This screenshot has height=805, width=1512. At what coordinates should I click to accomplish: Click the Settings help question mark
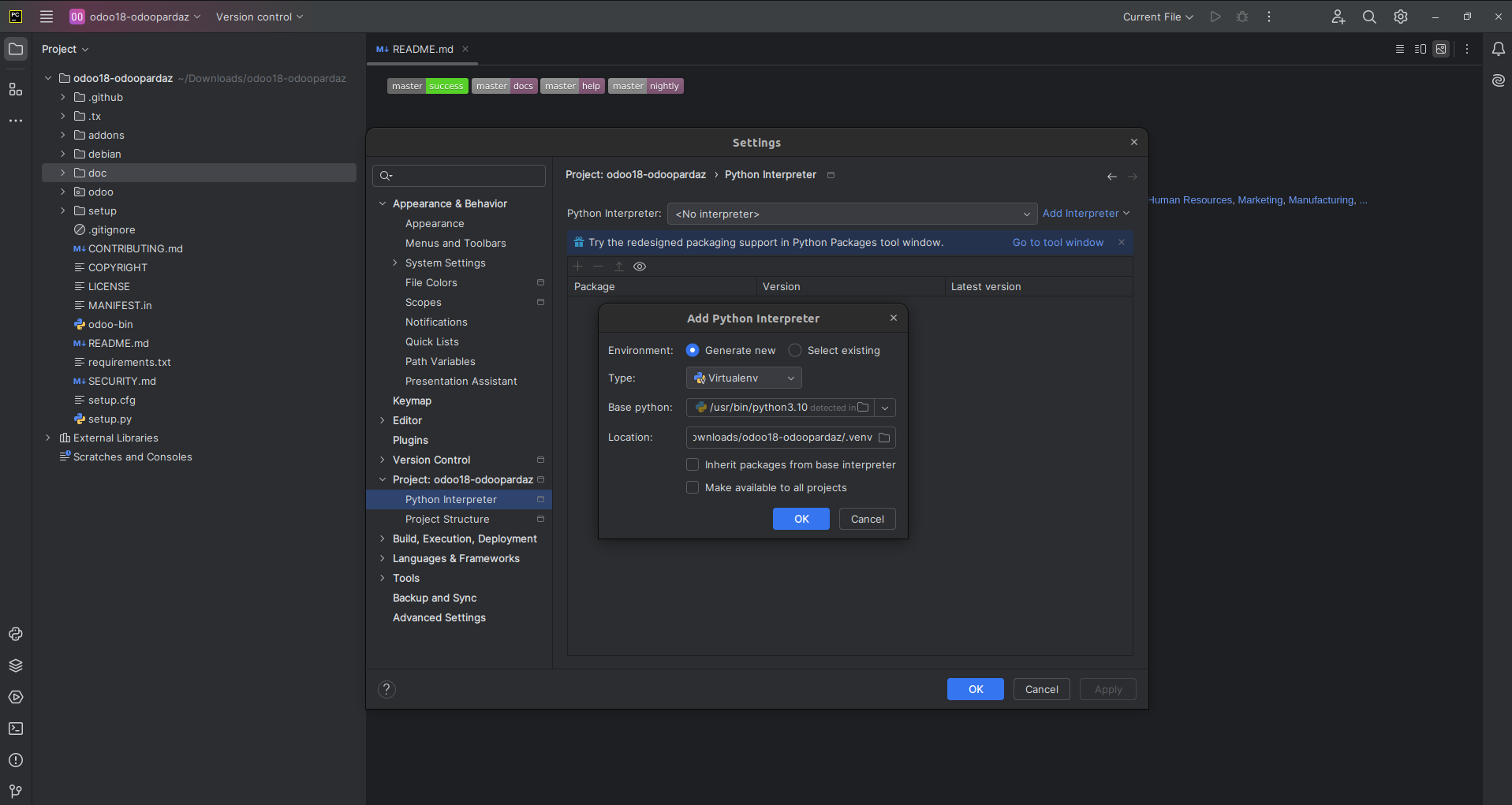pyautogui.click(x=386, y=689)
